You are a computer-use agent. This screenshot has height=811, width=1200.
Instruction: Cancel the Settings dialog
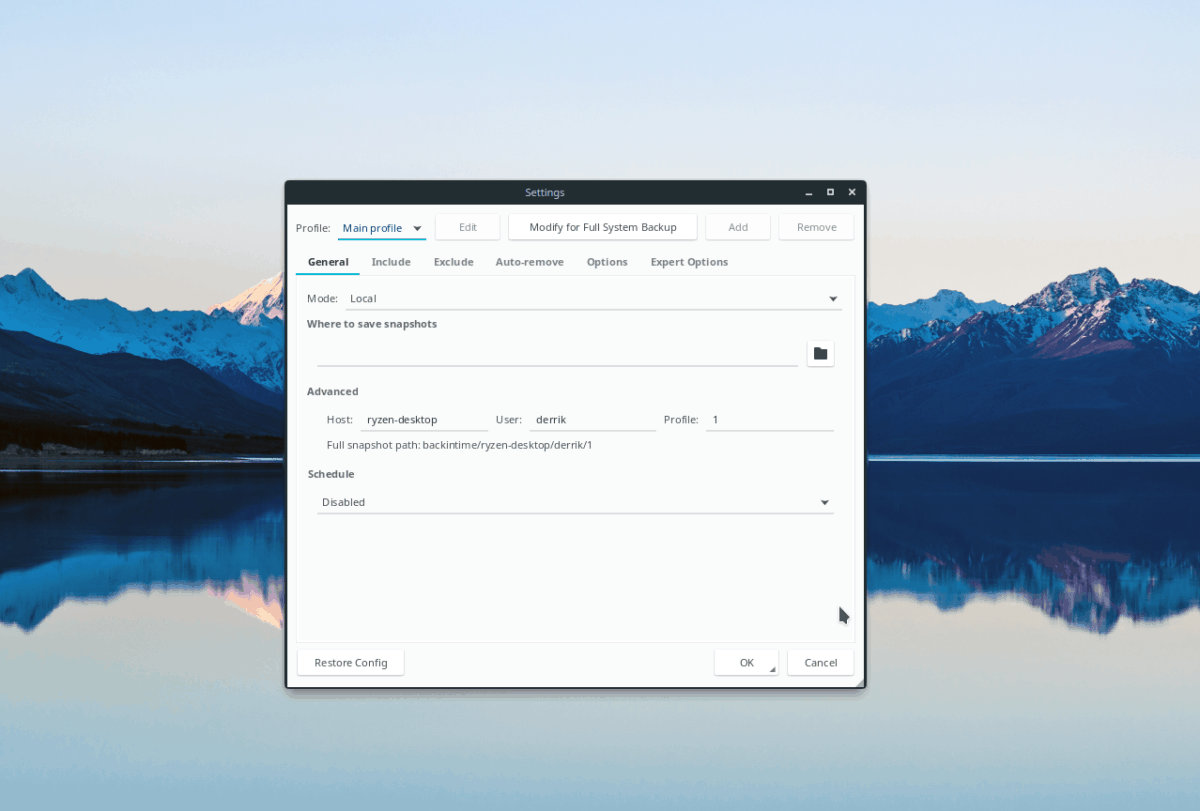820,662
